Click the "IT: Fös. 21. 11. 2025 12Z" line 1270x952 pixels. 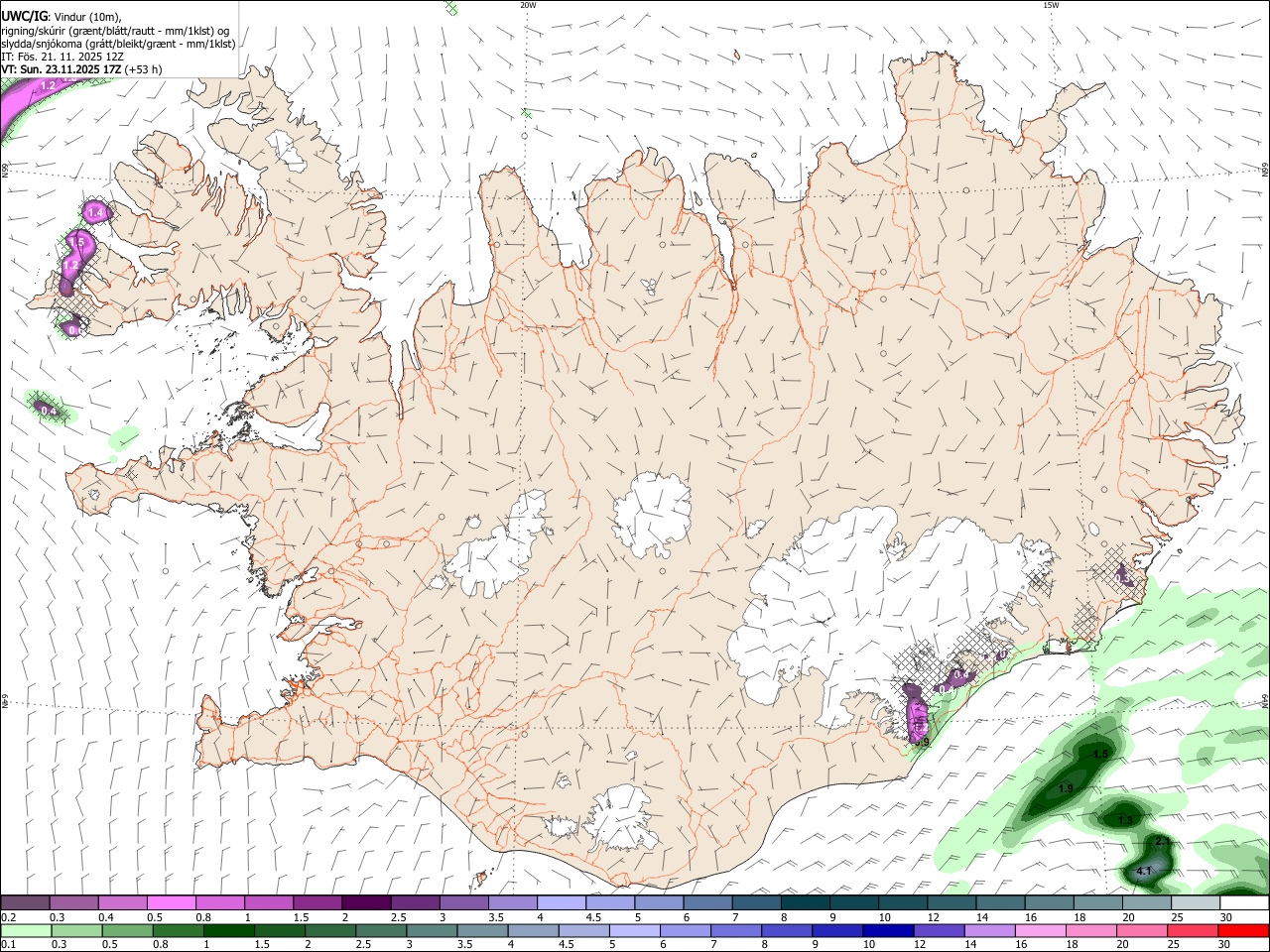click(63, 57)
